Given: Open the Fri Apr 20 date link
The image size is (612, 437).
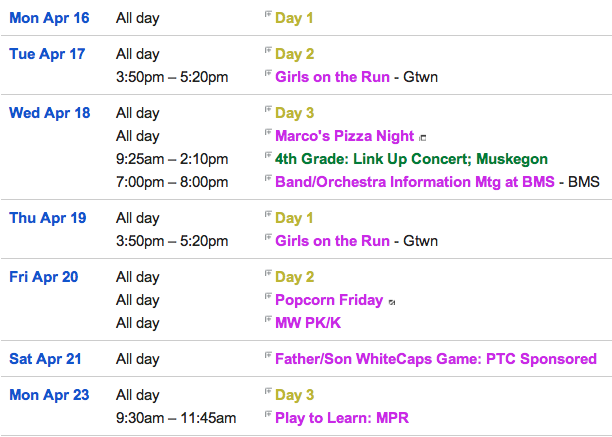Looking at the screenshot, I should point(44,277).
